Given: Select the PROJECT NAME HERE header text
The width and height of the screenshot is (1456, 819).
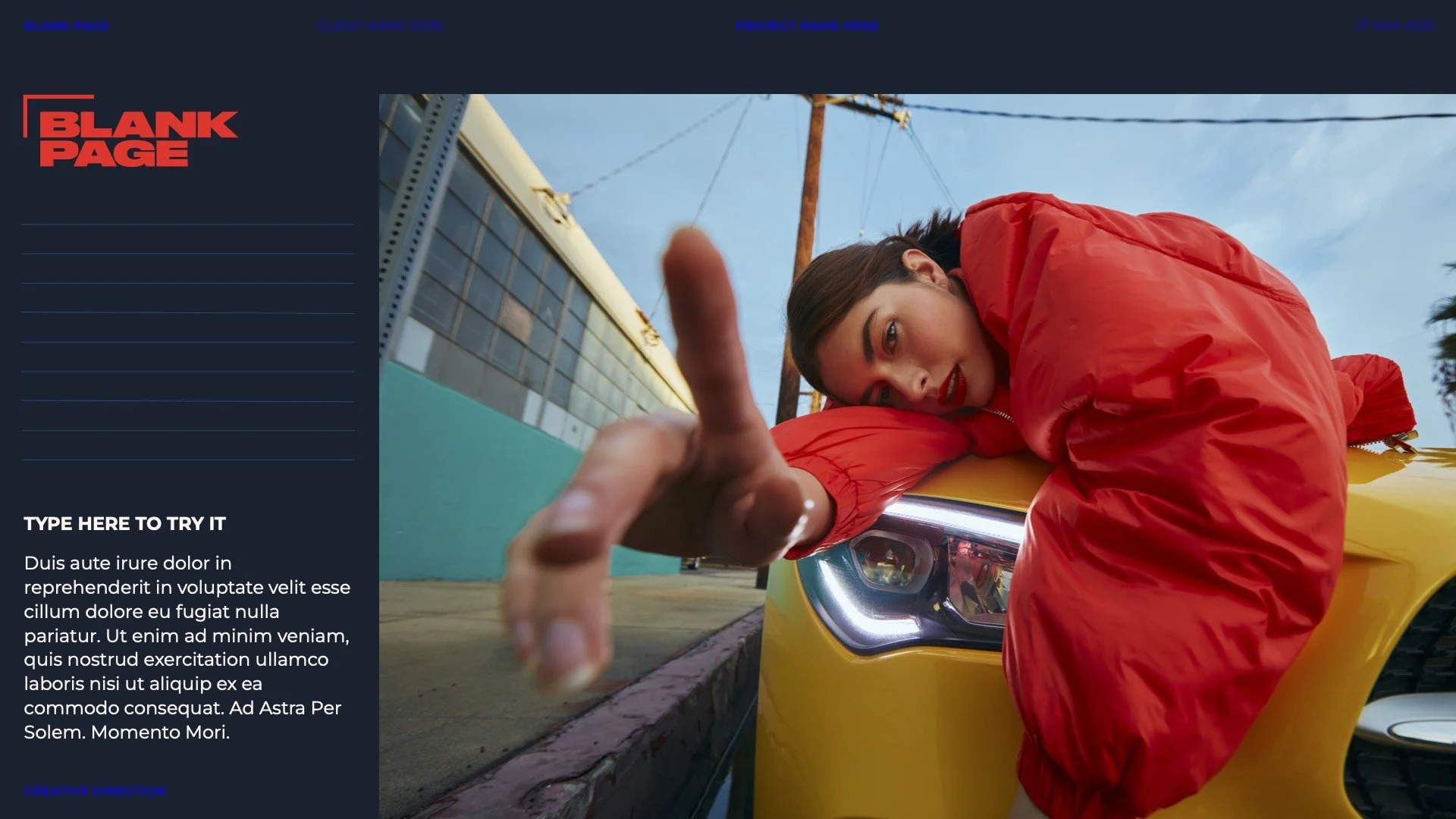Looking at the screenshot, I should tap(807, 26).
